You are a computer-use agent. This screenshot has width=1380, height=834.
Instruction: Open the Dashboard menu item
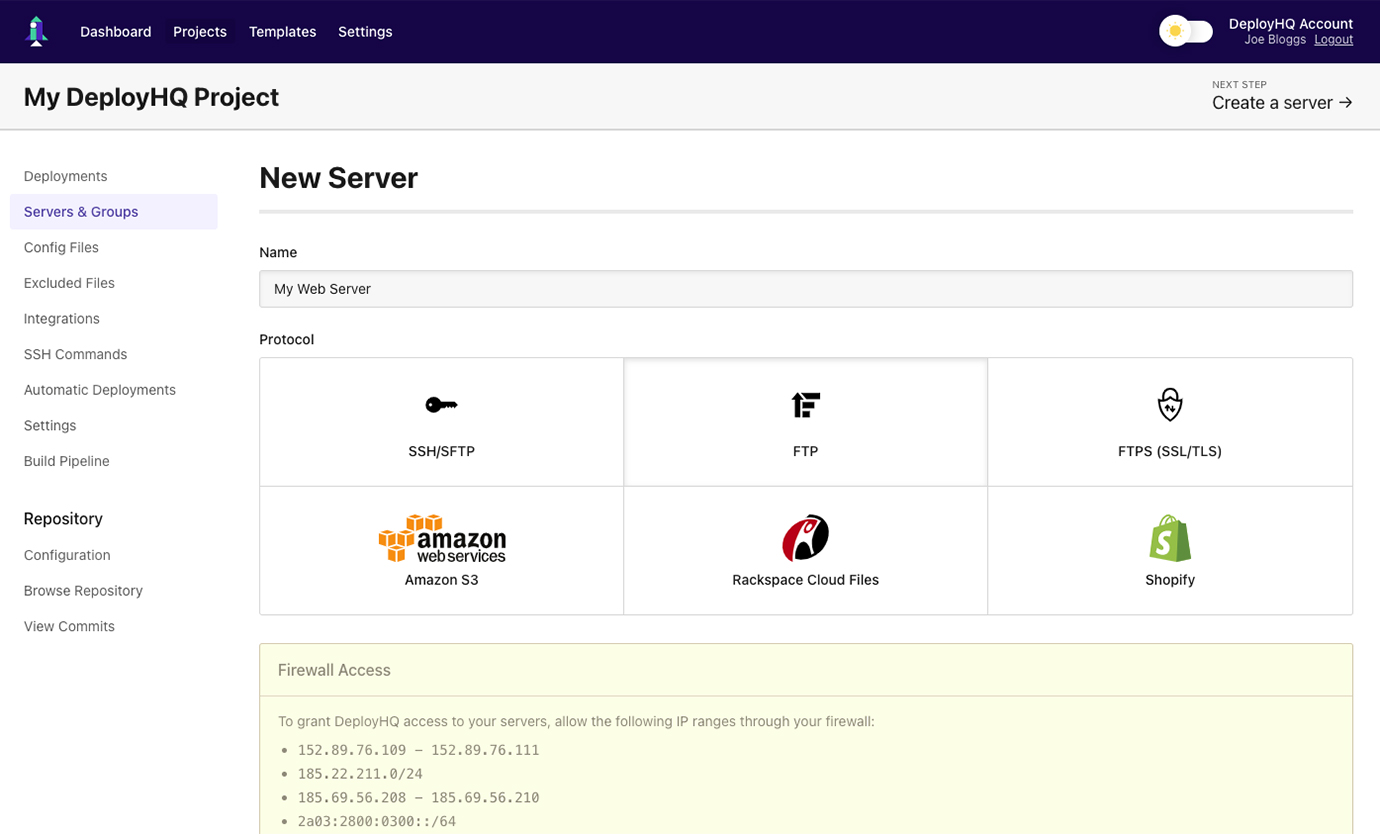pos(116,32)
